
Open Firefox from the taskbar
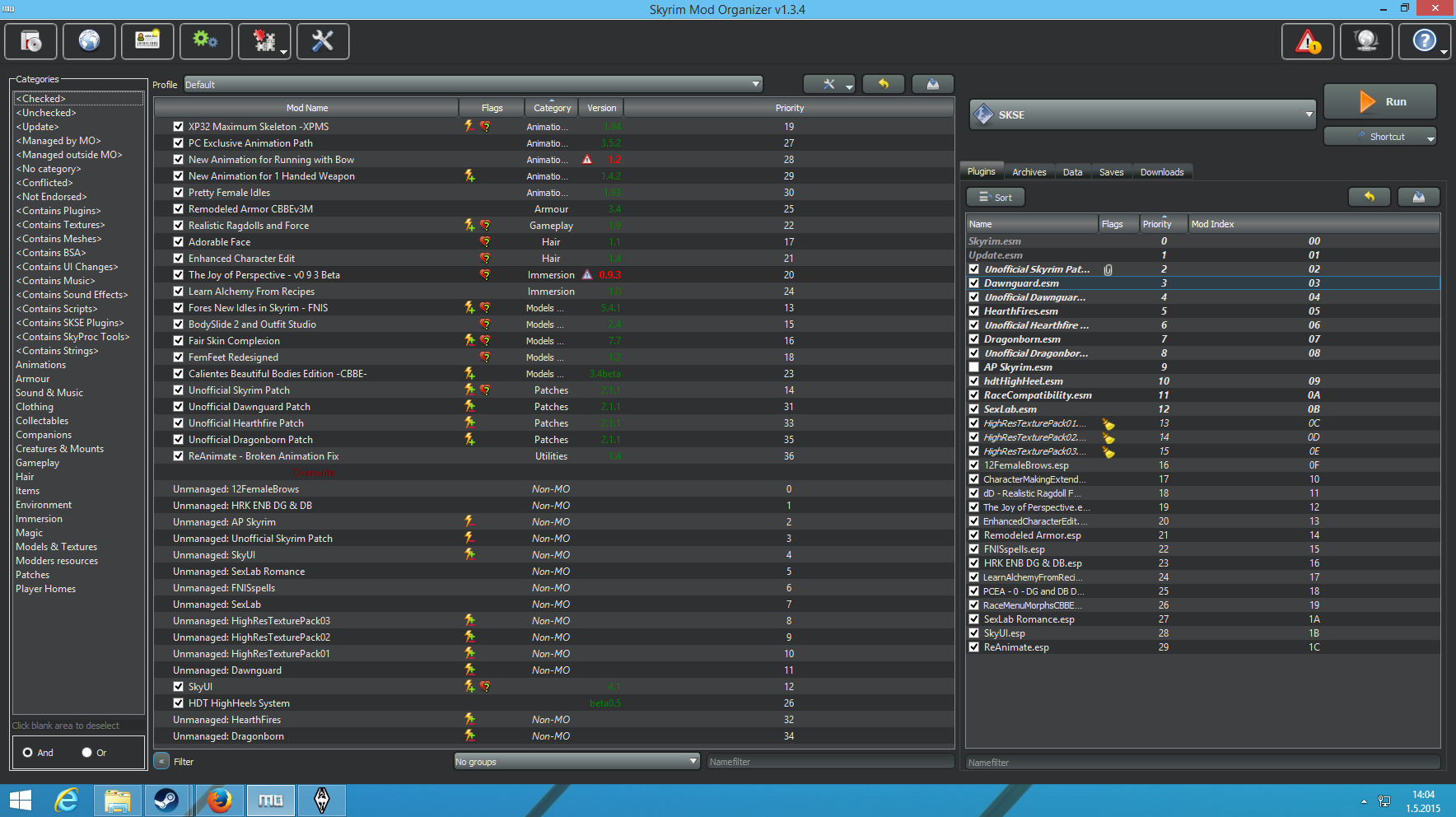pos(220,800)
